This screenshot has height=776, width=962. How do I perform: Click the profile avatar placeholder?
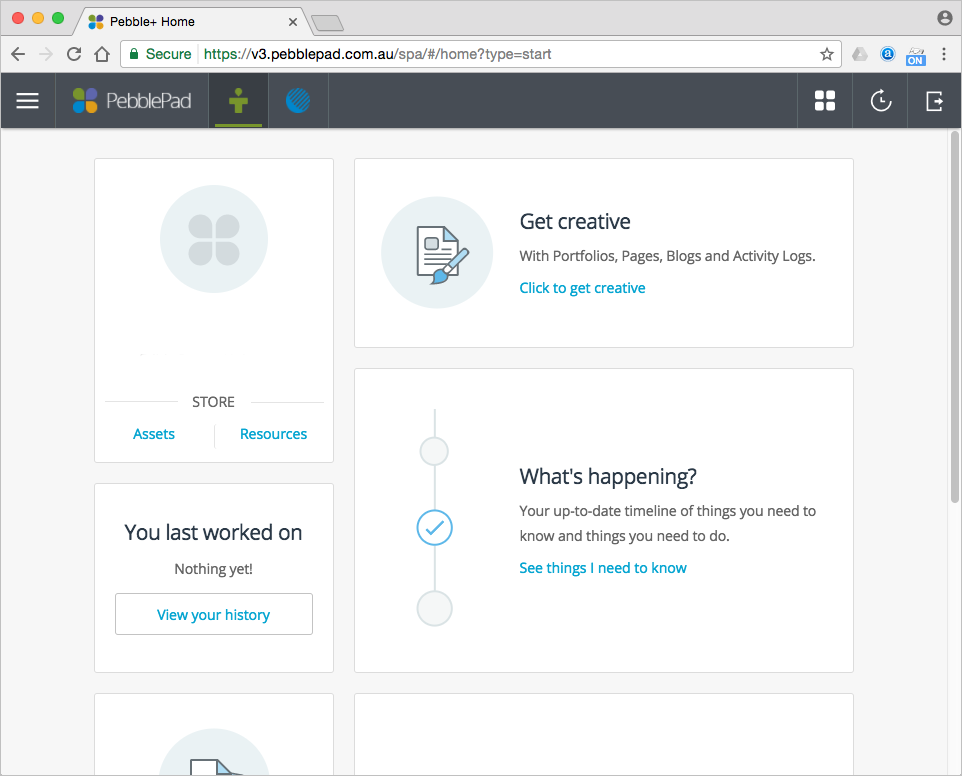click(214, 239)
